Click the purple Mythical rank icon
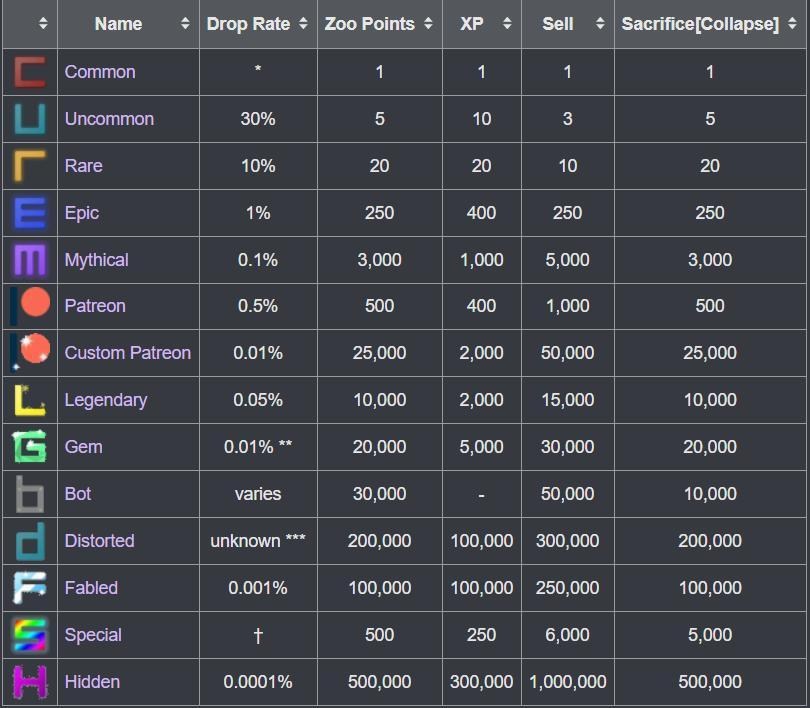Screen dimensions: 810x708 tap(29, 260)
